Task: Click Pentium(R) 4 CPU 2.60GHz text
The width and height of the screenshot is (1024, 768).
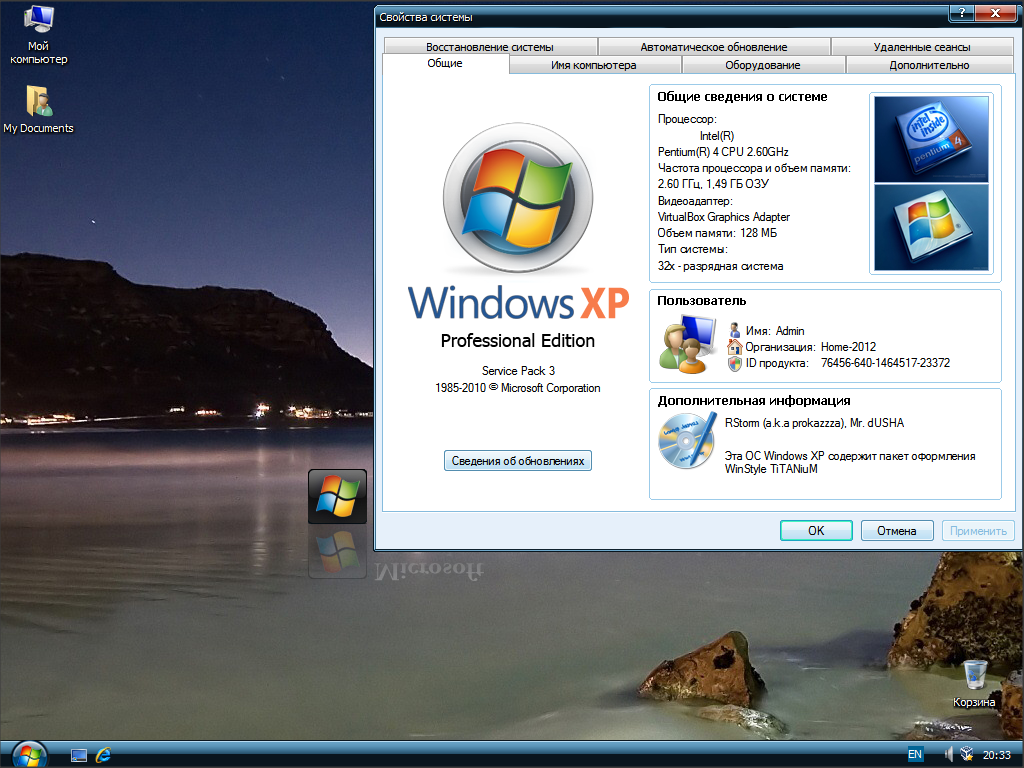Action: pyautogui.click(x=723, y=152)
